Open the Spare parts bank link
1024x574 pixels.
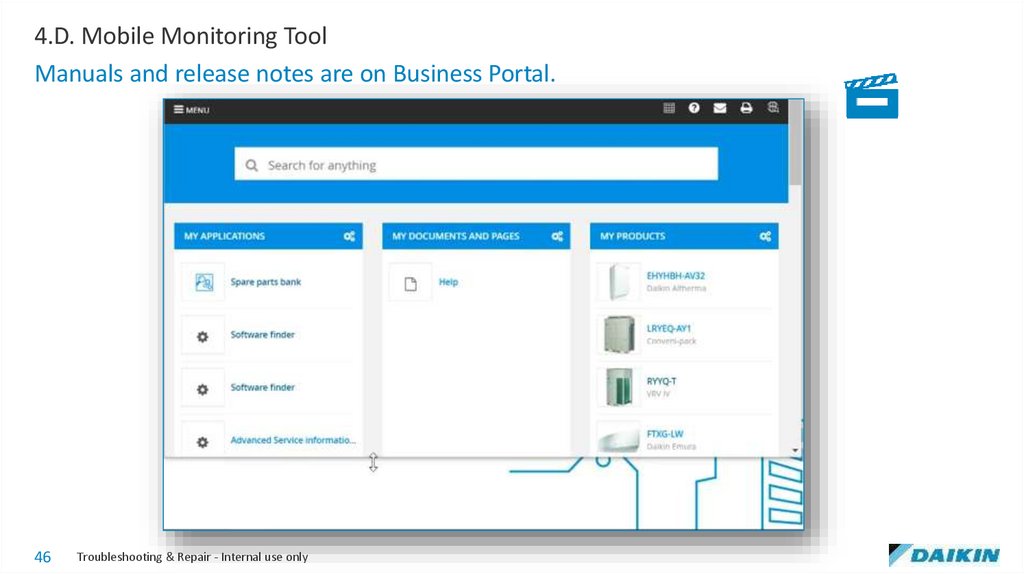tap(266, 282)
